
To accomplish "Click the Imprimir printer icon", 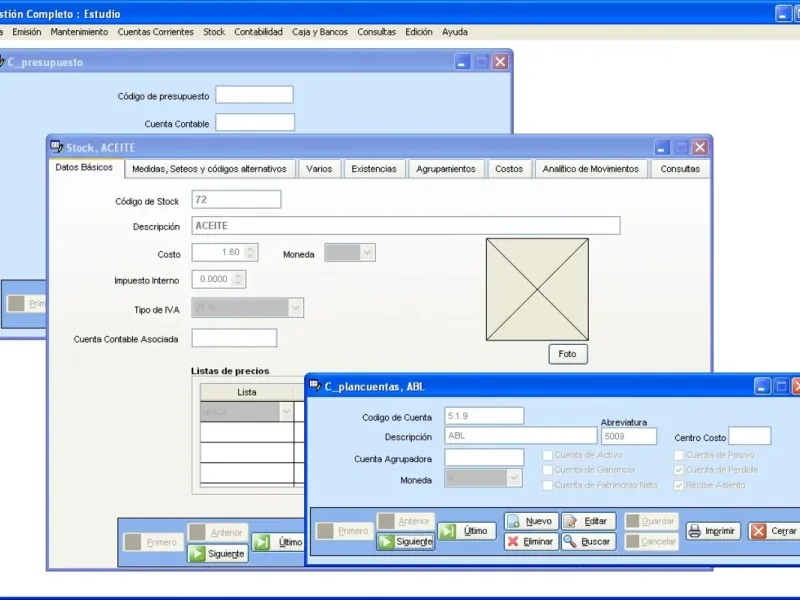I will [x=694, y=531].
